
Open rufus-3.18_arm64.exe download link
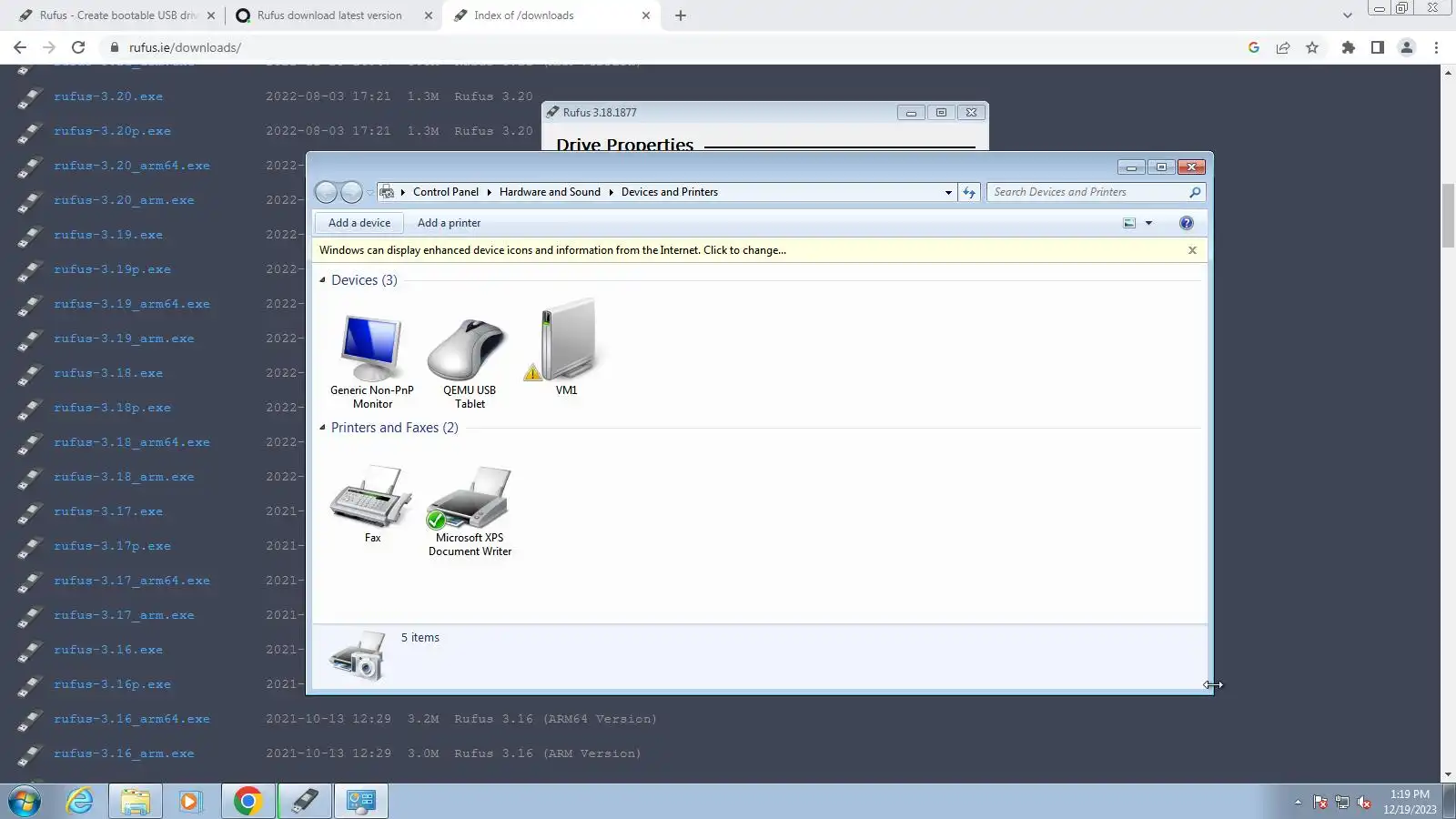pyautogui.click(x=132, y=442)
